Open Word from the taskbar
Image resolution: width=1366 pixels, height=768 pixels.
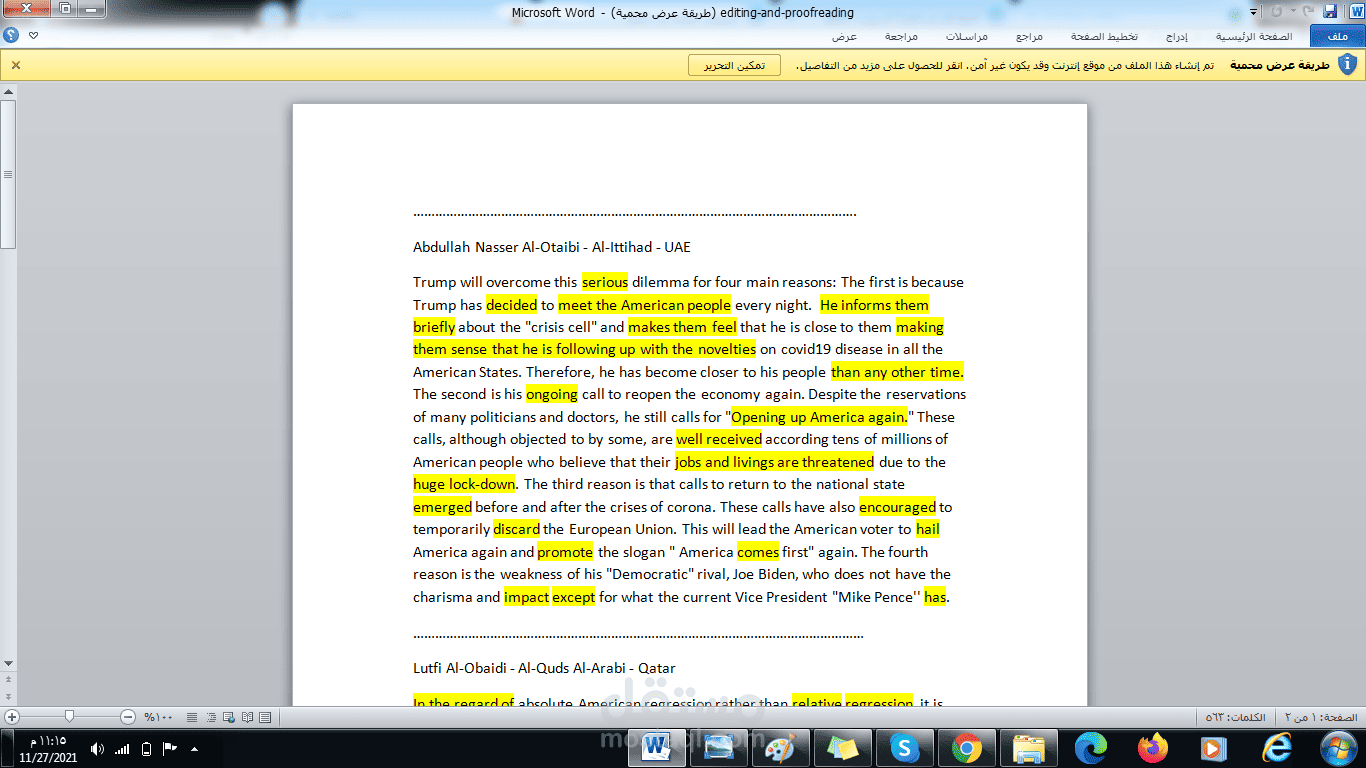[x=657, y=748]
